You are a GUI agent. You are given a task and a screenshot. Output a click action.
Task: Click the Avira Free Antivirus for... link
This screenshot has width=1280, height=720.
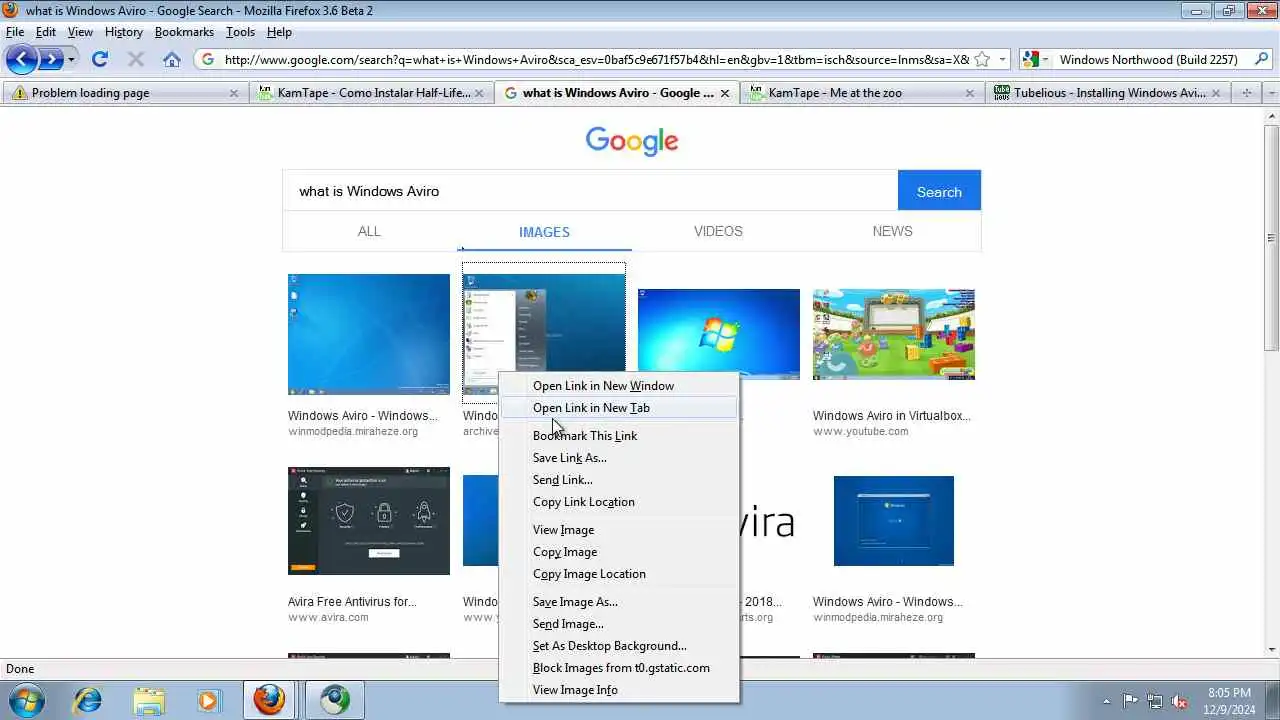click(352, 602)
